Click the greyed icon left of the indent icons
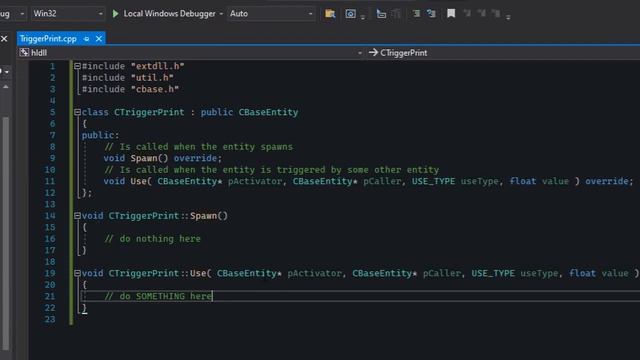This screenshot has width=640, height=360. click(x=396, y=14)
